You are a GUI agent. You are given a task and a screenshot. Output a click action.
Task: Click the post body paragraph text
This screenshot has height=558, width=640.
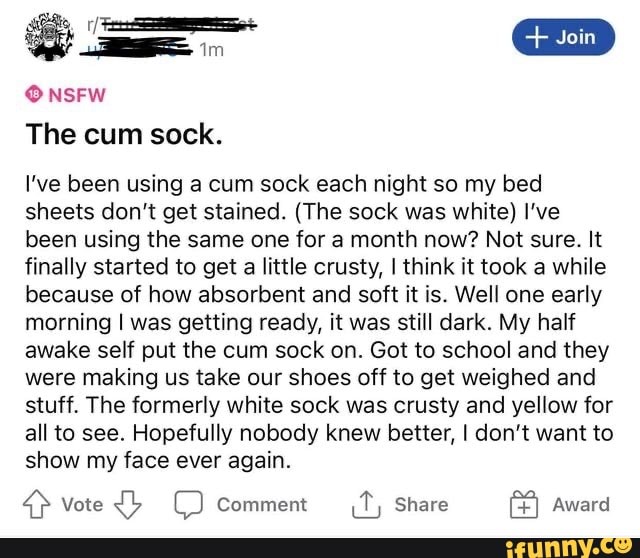(x=319, y=322)
